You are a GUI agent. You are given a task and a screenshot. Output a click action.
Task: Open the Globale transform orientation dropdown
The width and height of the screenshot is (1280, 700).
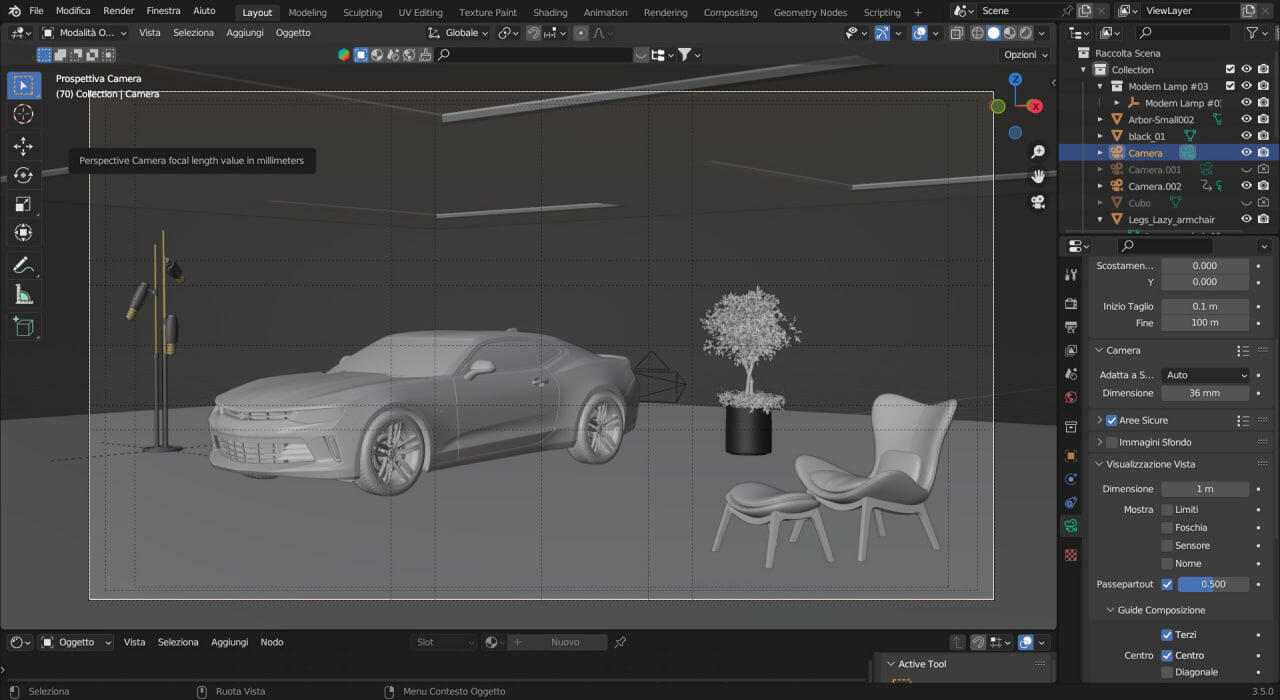tap(459, 33)
